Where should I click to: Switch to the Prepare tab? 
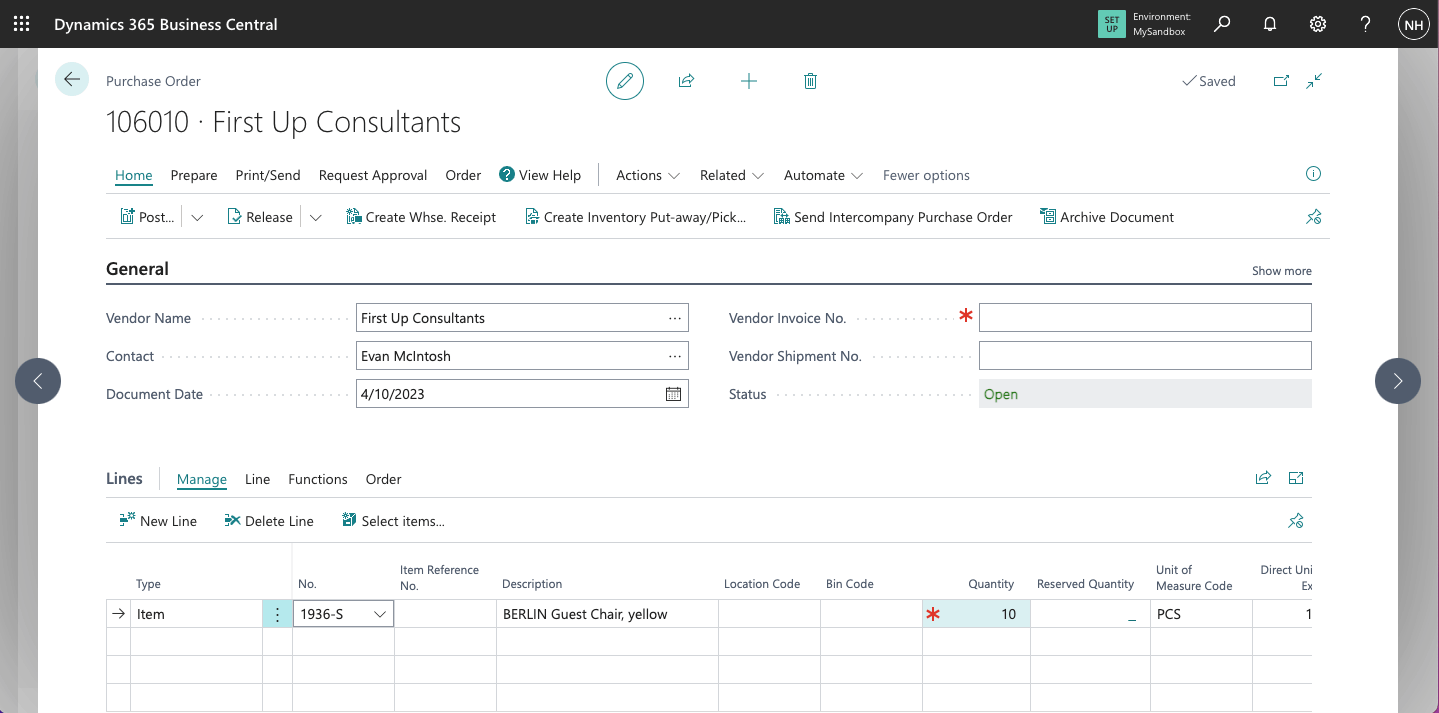point(194,175)
